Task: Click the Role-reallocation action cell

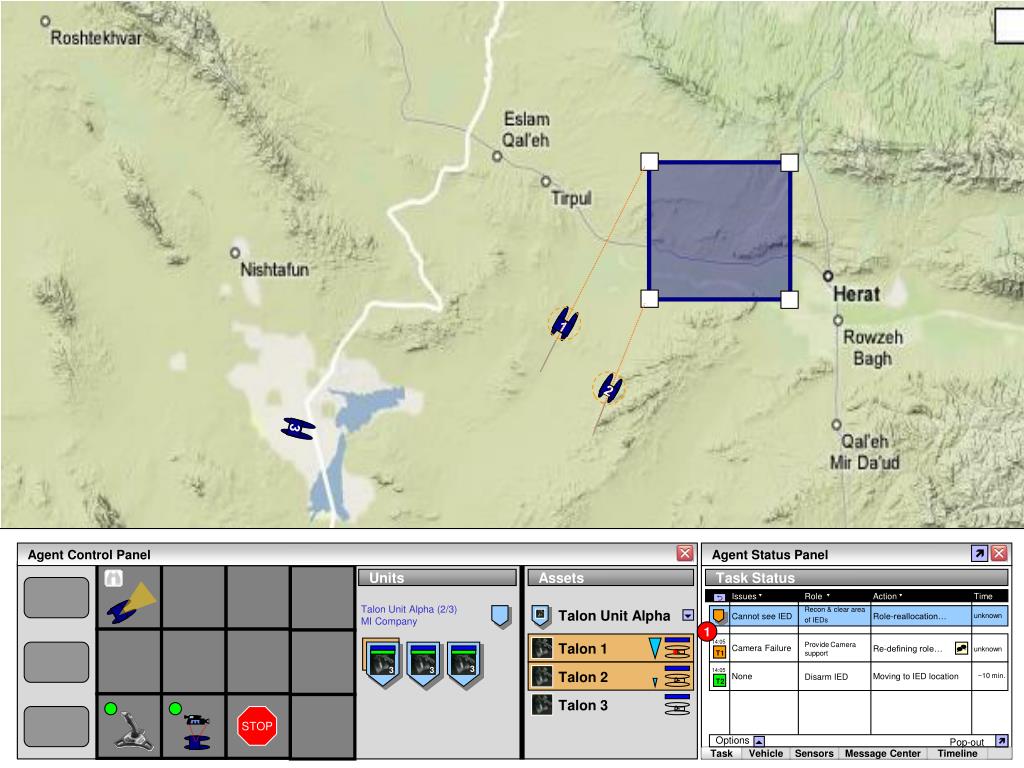Action: pyautogui.click(x=921, y=615)
